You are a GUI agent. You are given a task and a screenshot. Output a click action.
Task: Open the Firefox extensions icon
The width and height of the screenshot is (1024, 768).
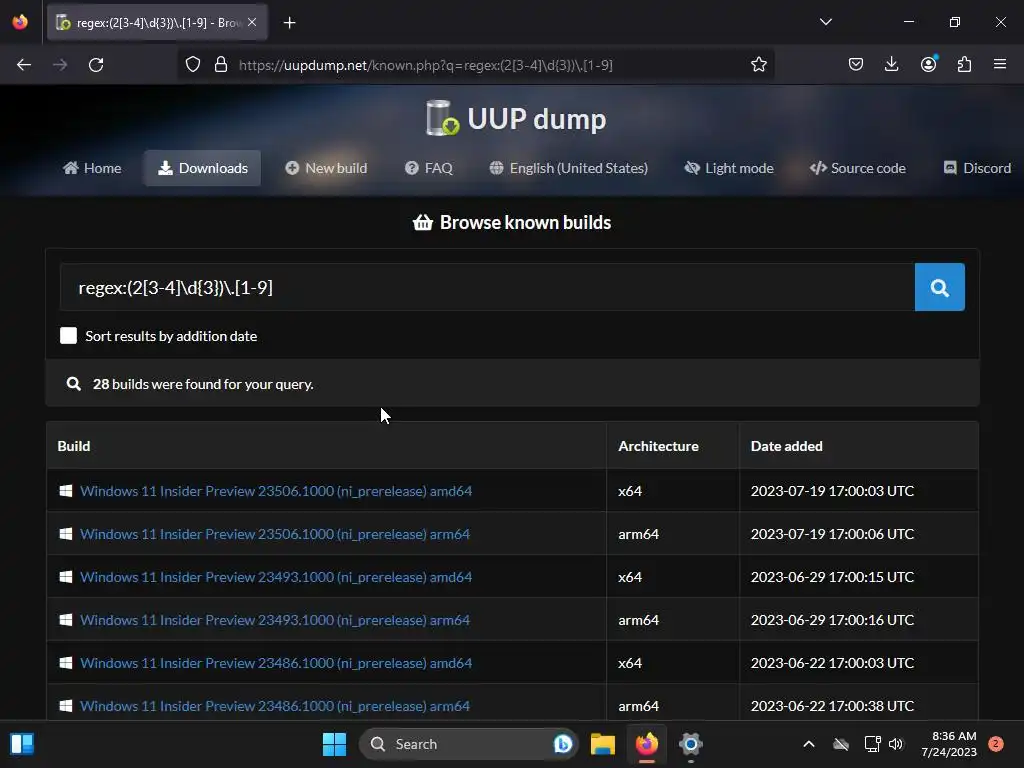tap(964, 65)
